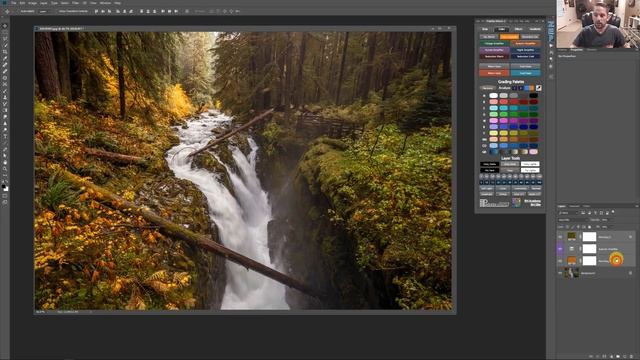
Task: Pick the lightest yellow swatch in Grading Palette
Action: pos(493,133)
